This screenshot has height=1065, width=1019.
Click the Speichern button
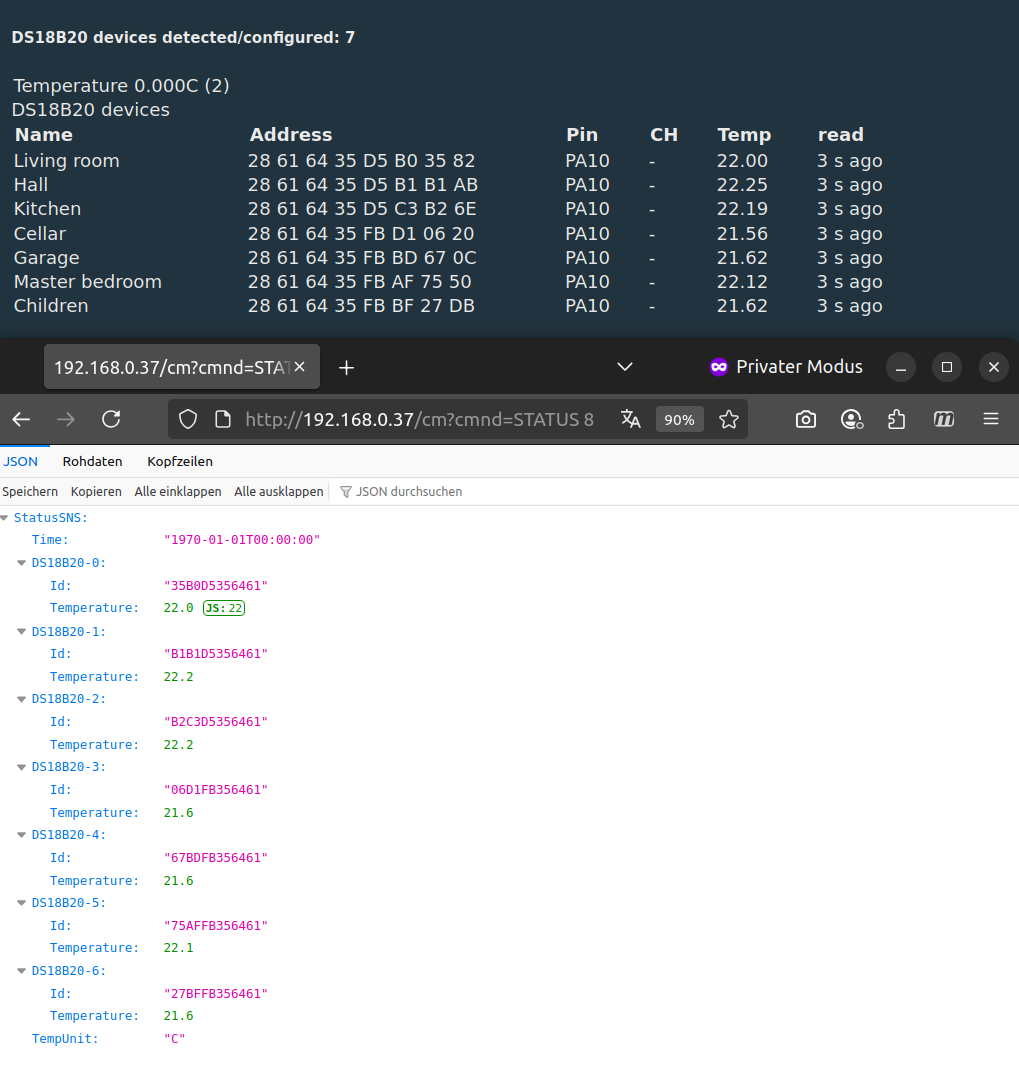(30, 492)
